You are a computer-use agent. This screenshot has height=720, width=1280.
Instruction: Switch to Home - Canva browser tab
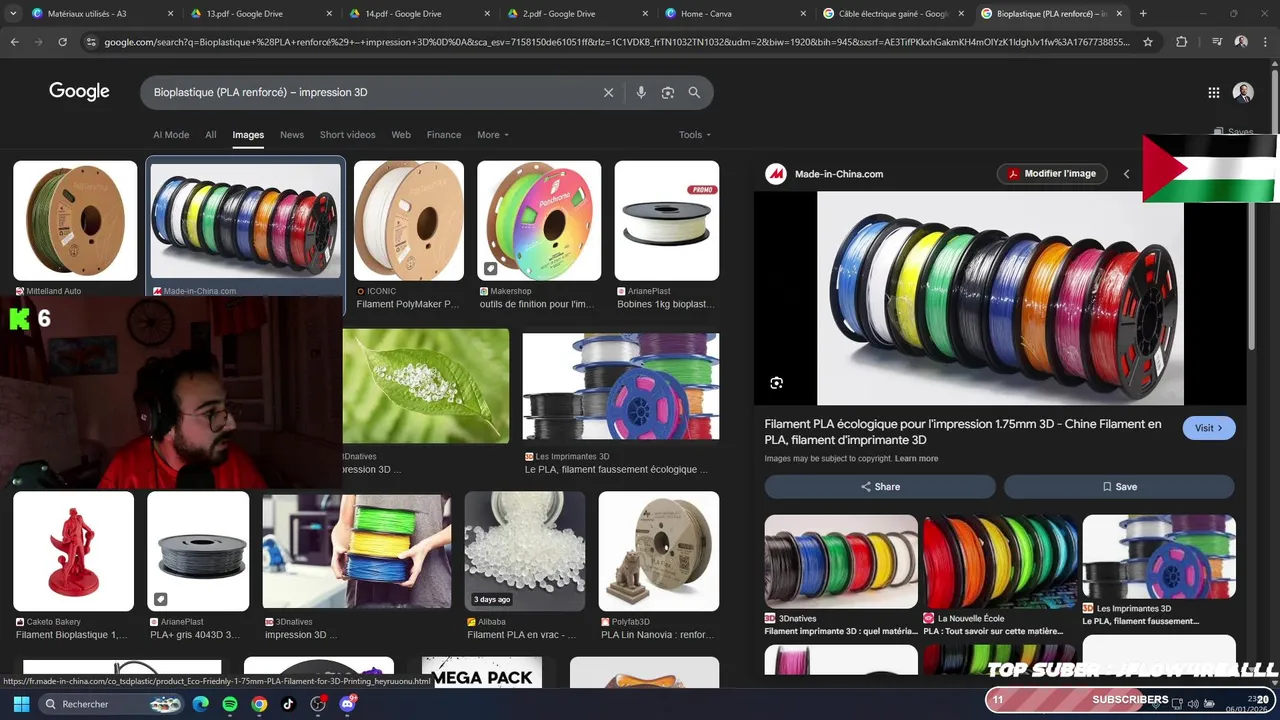(x=736, y=14)
